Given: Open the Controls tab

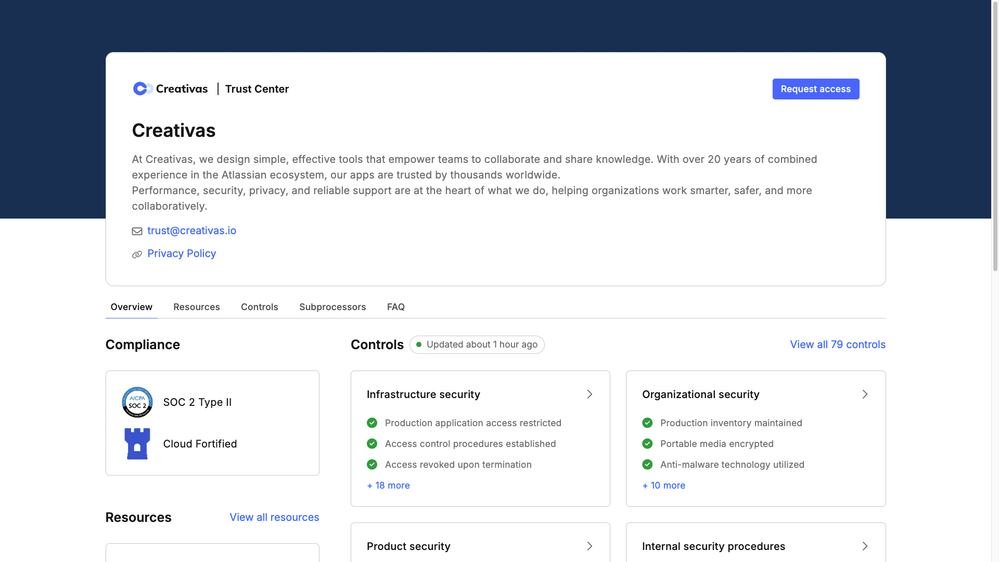Looking at the screenshot, I should (x=259, y=307).
